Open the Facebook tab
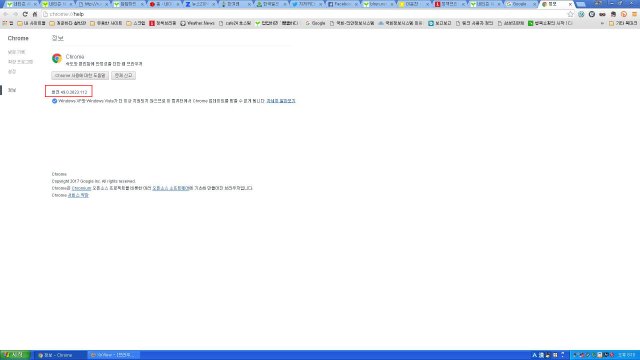 click(342, 4)
